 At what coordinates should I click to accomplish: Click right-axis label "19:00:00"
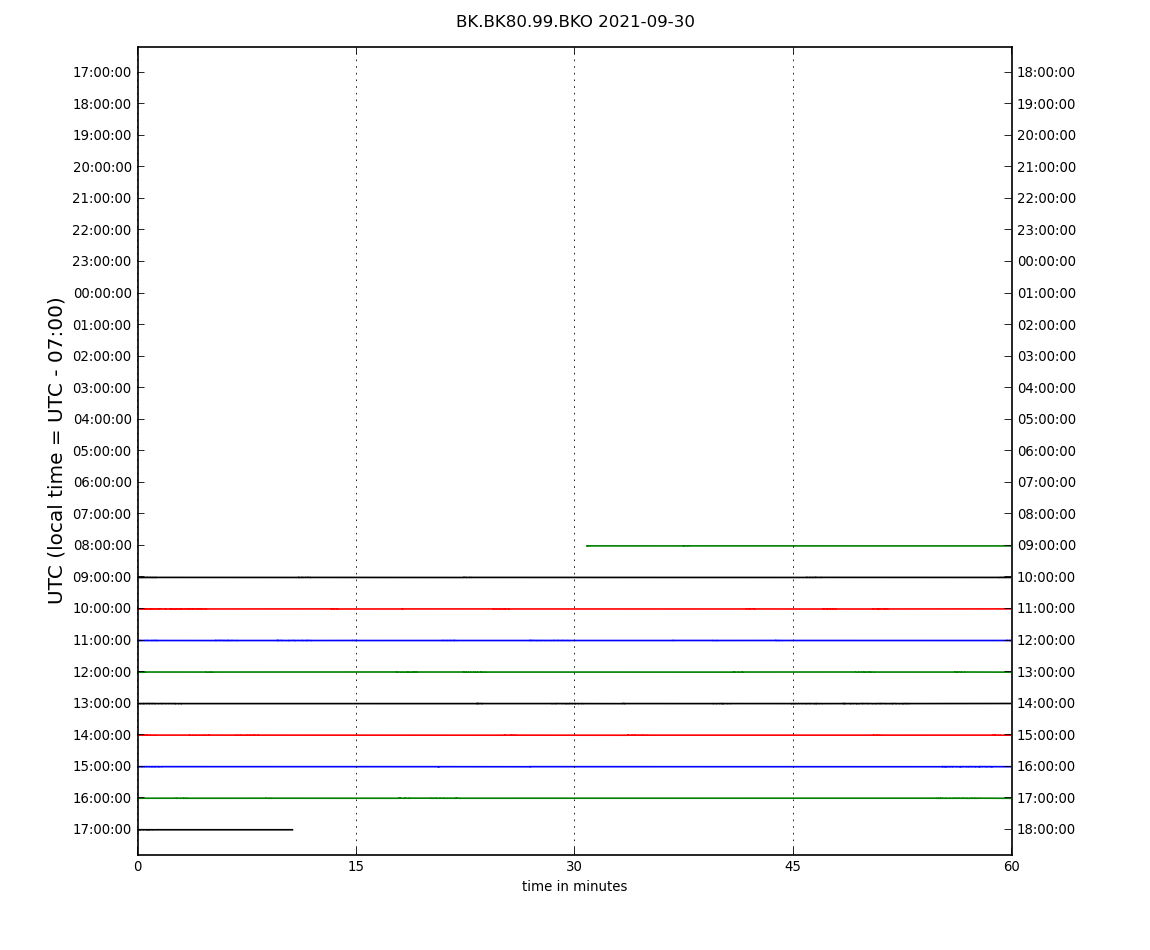point(1047,104)
